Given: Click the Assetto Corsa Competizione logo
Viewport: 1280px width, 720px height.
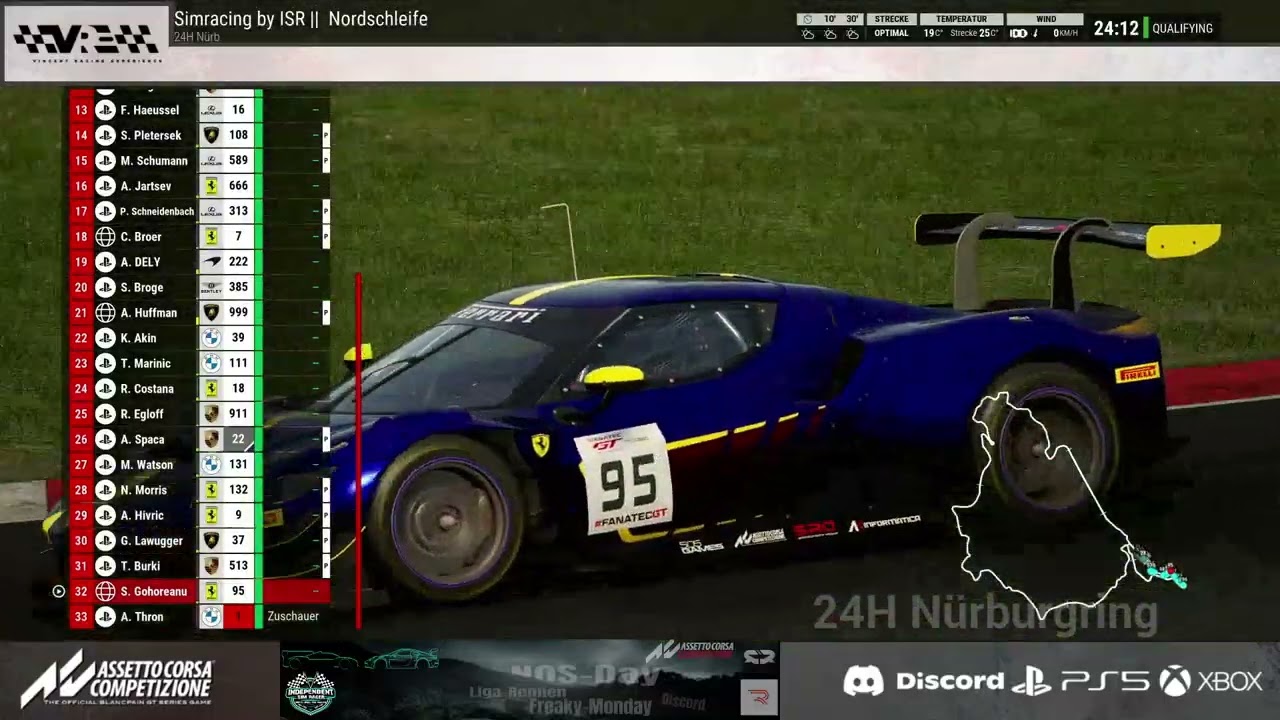Looking at the screenshot, I should (x=116, y=681).
